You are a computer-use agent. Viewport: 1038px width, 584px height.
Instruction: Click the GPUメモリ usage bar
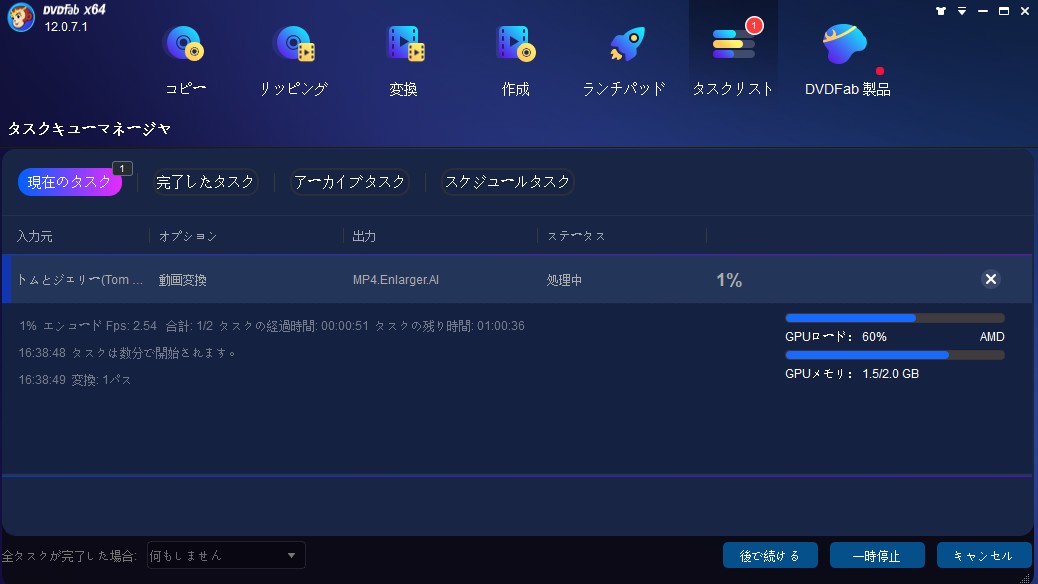click(894, 356)
